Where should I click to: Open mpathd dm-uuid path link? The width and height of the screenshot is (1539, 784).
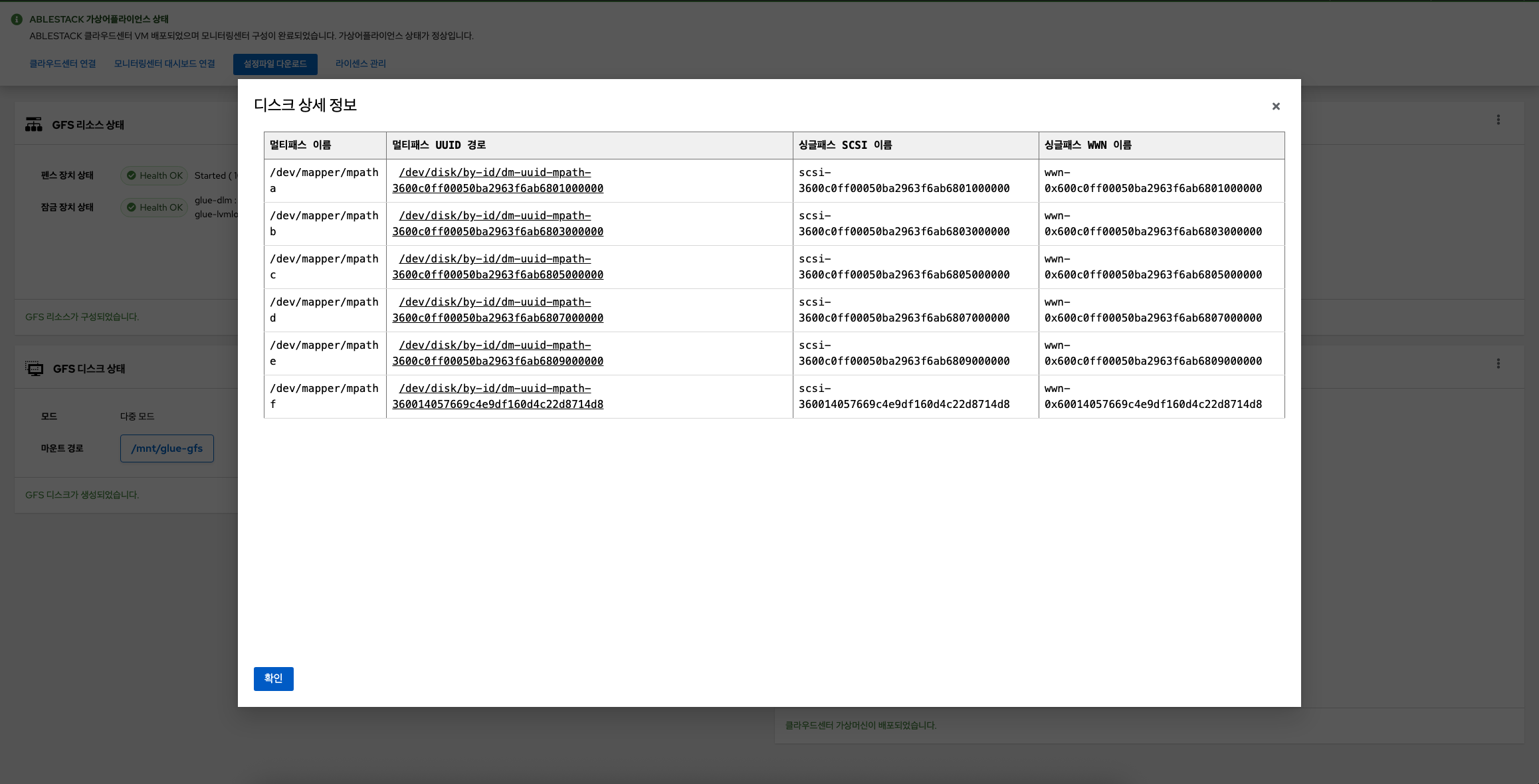(497, 310)
